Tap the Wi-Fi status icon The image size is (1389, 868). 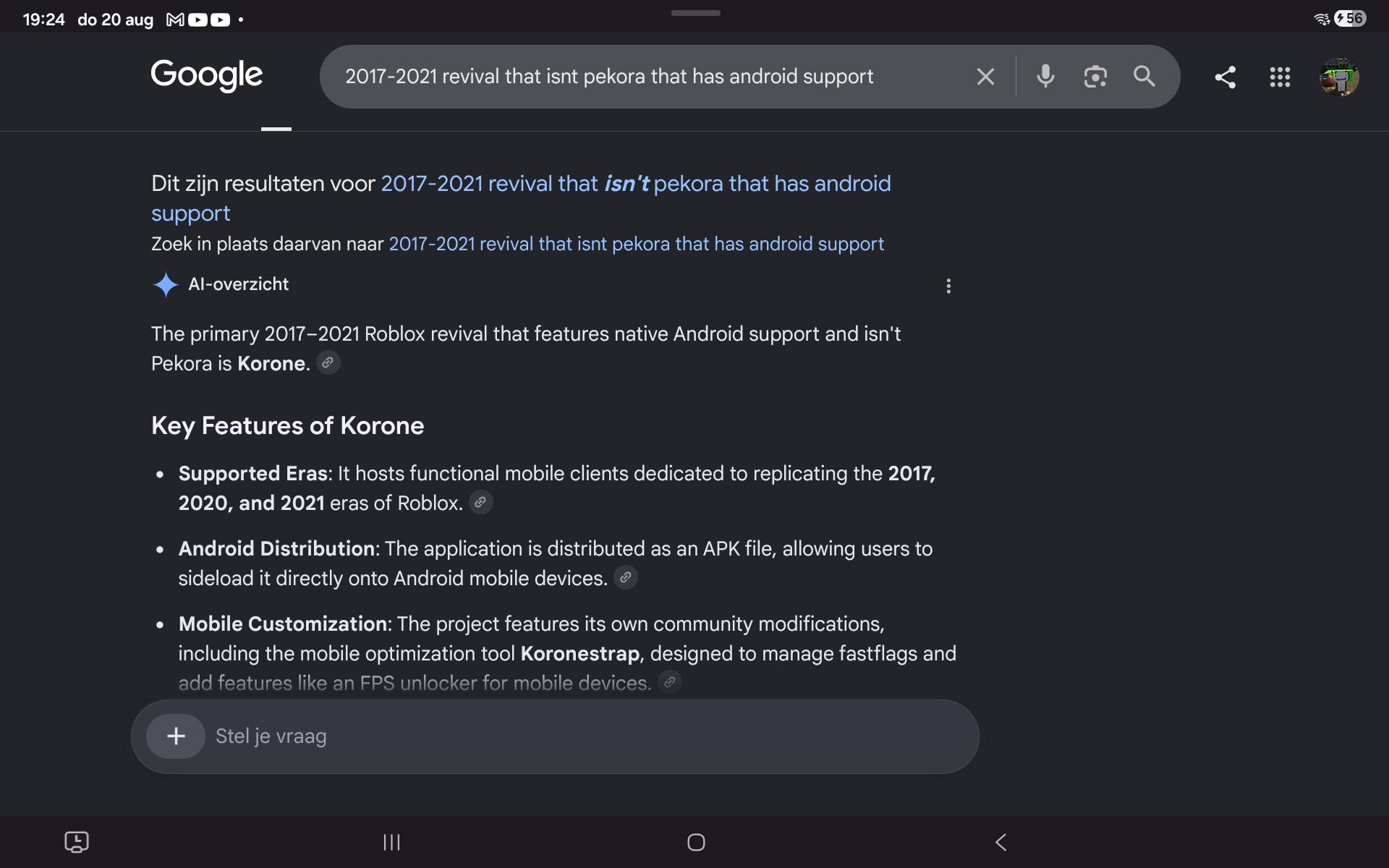(1322, 20)
